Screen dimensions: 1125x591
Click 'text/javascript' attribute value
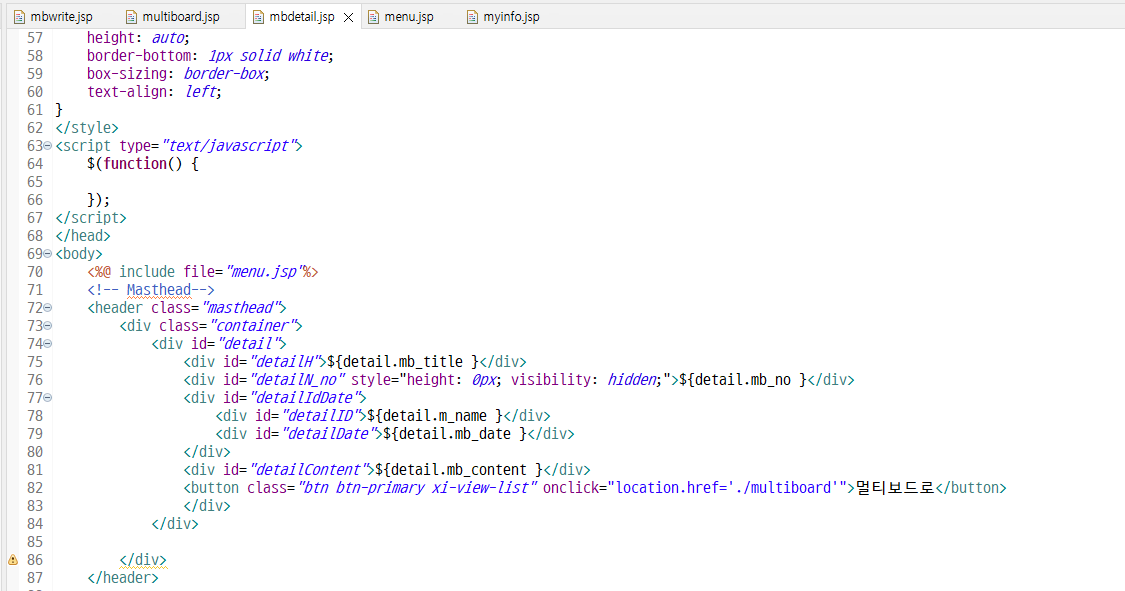coord(229,146)
